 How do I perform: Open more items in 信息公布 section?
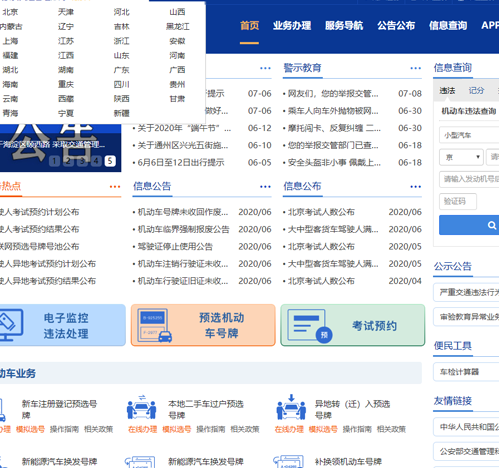pos(415,187)
